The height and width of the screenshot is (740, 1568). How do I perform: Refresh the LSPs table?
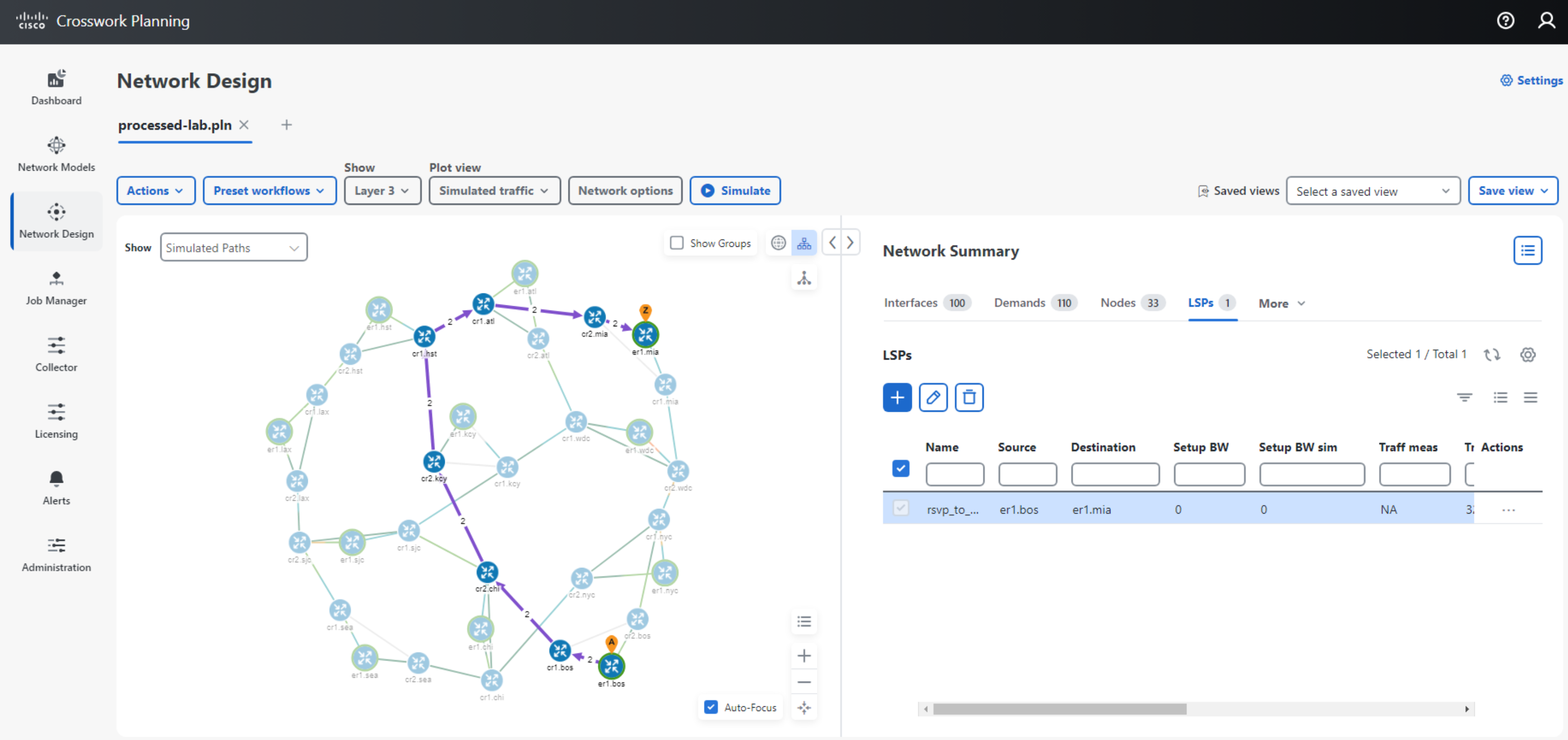1491,354
